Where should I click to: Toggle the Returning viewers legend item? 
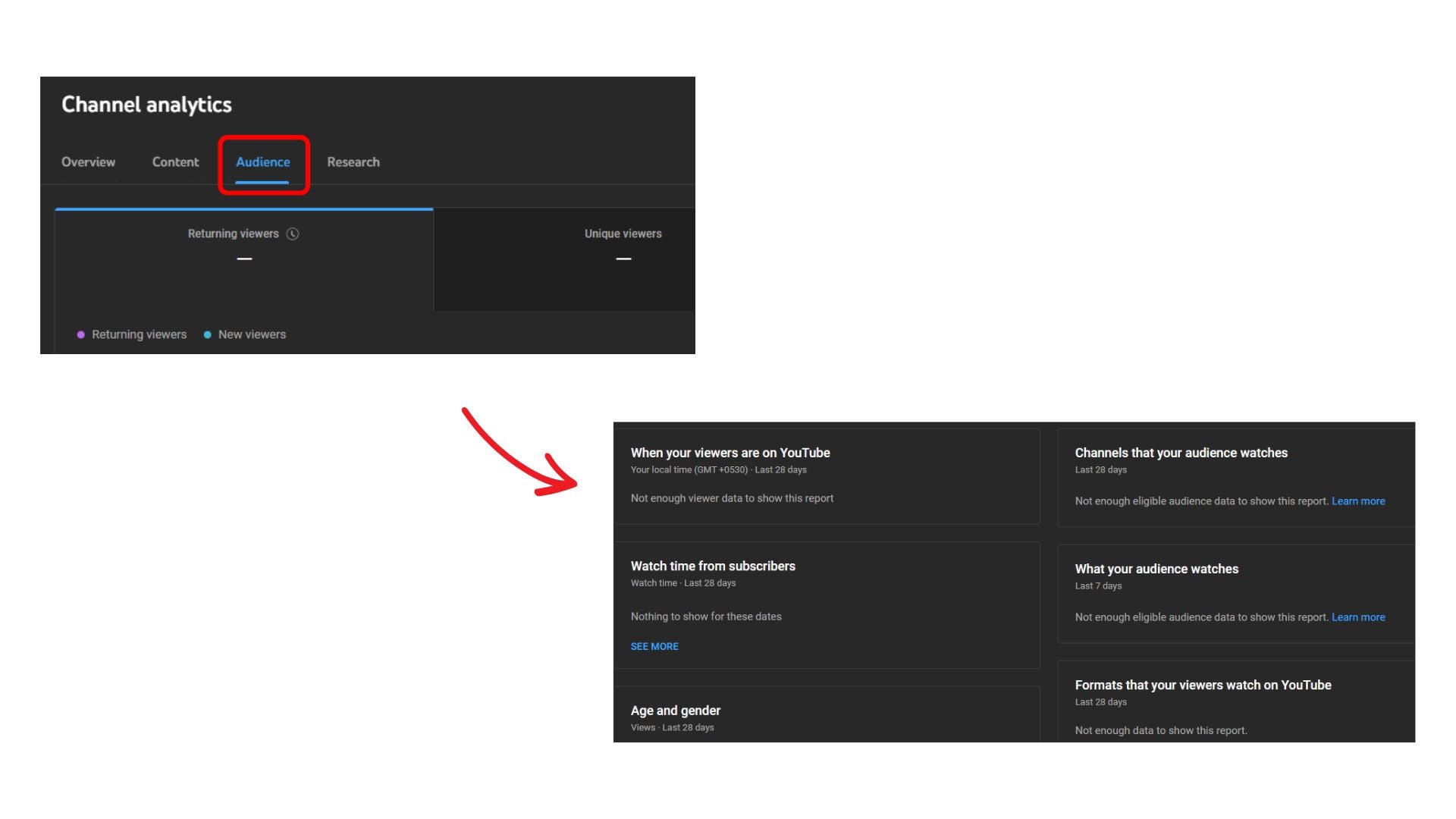click(x=139, y=334)
